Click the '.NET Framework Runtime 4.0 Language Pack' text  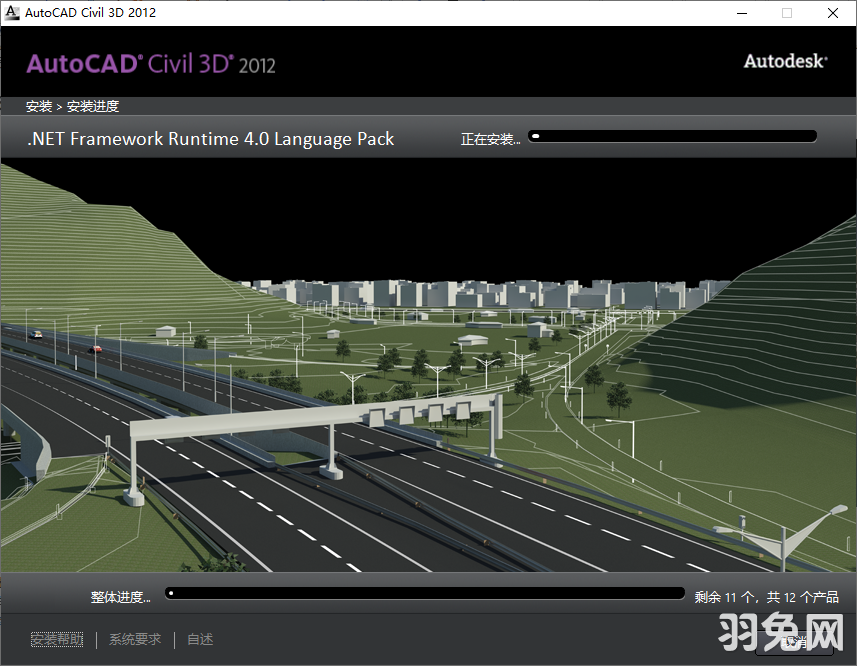click(210, 139)
